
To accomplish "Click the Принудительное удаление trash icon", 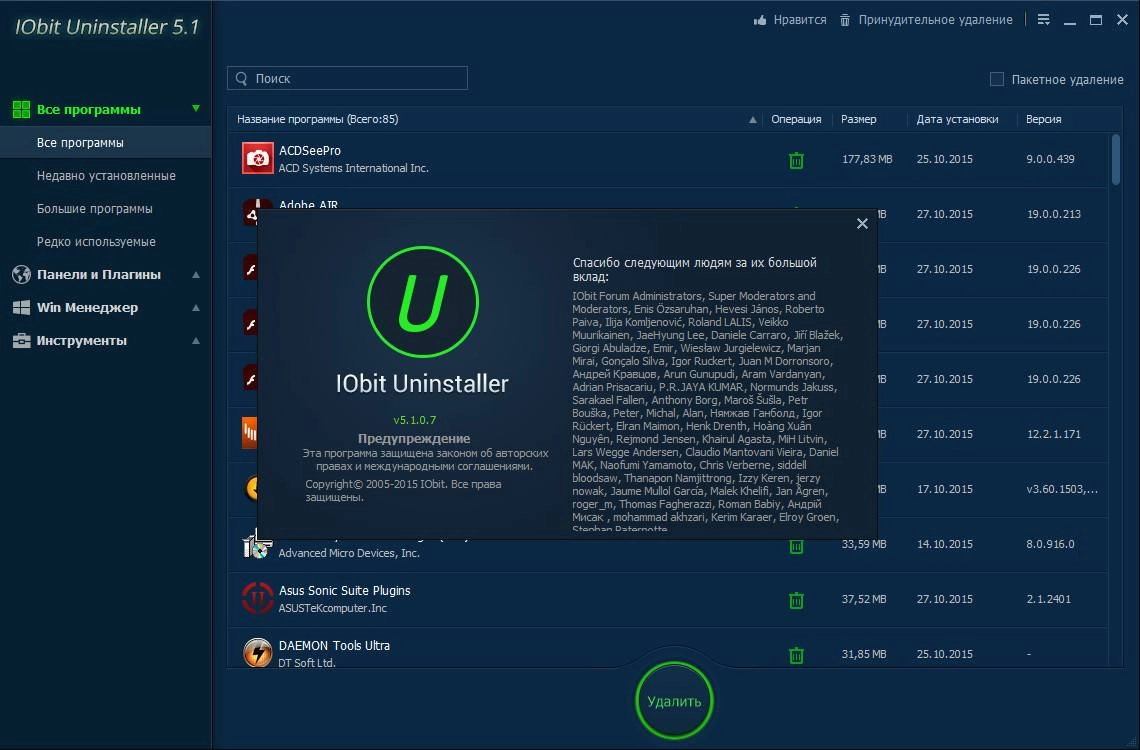I will [x=845, y=20].
